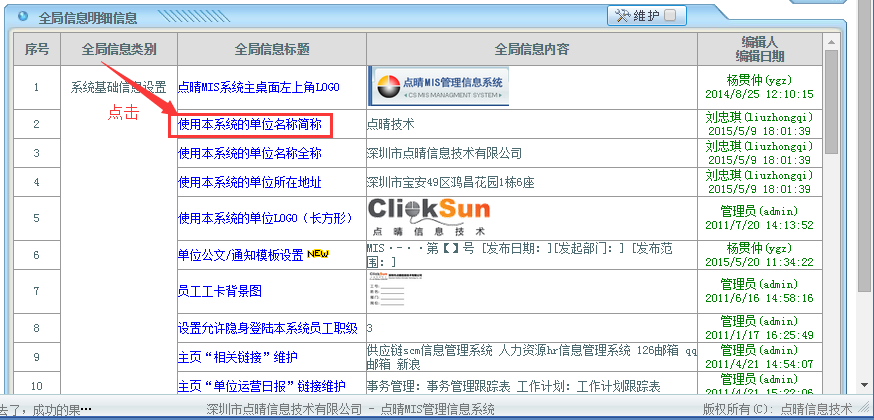
Task: Click the 维护 wrench icon
Action: click(x=621, y=15)
